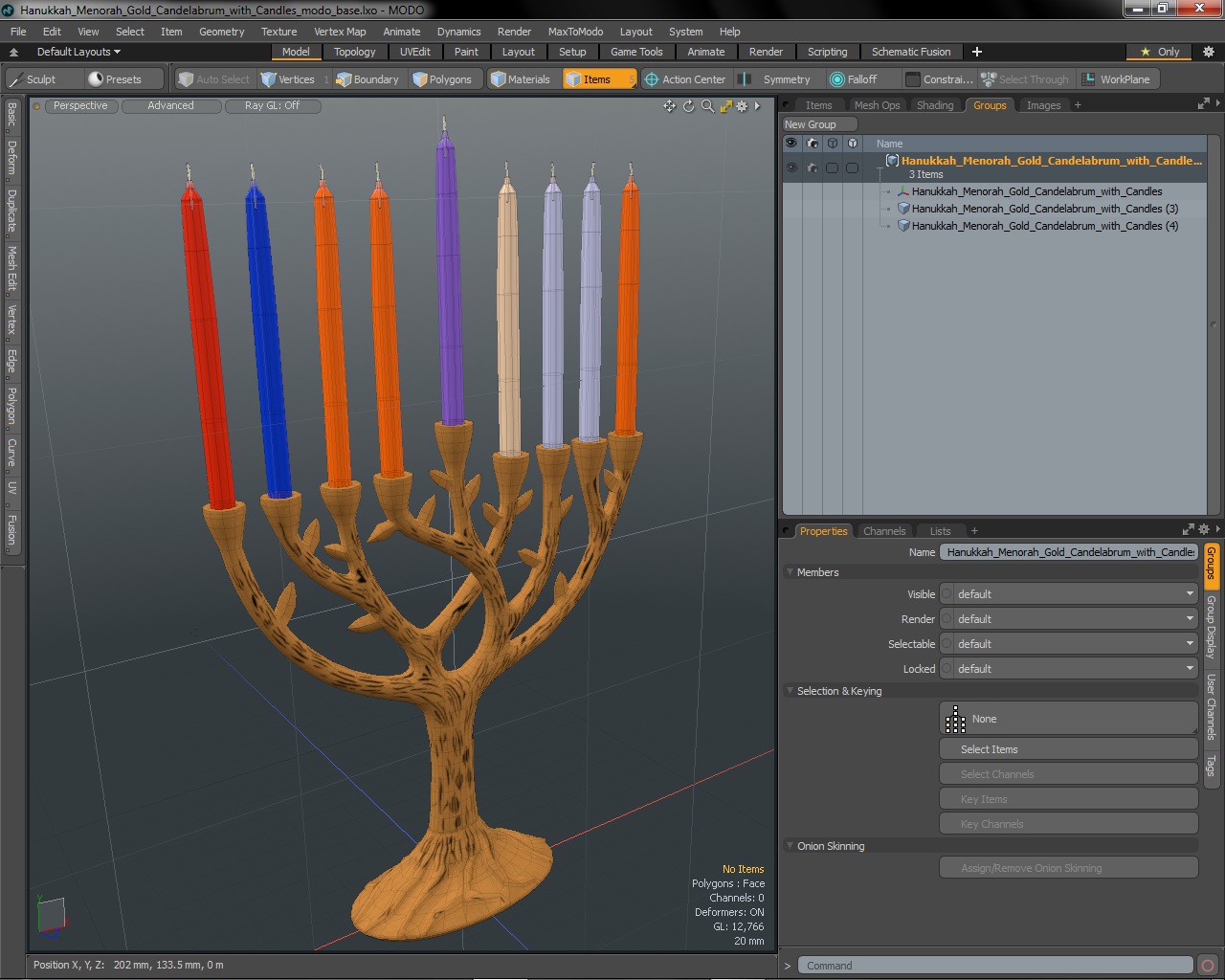Switch to the Shading tab
This screenshot has width=1225, height=980.
pyautogui.click(x=935, y=105)
